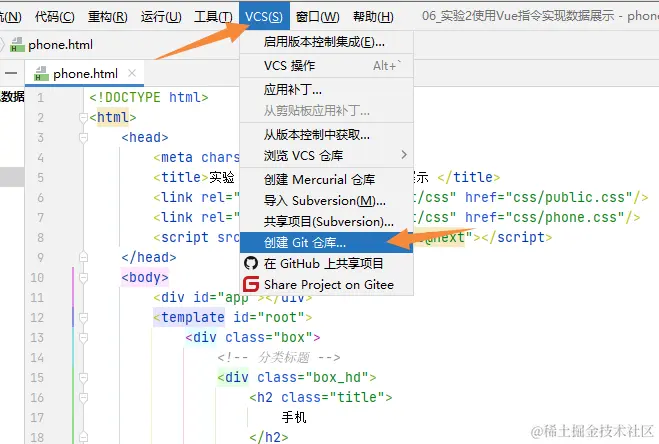The height and width of the screenshot is (444, 659).
Task: Open the 代码(C) menu
Action: pos(55,16)
